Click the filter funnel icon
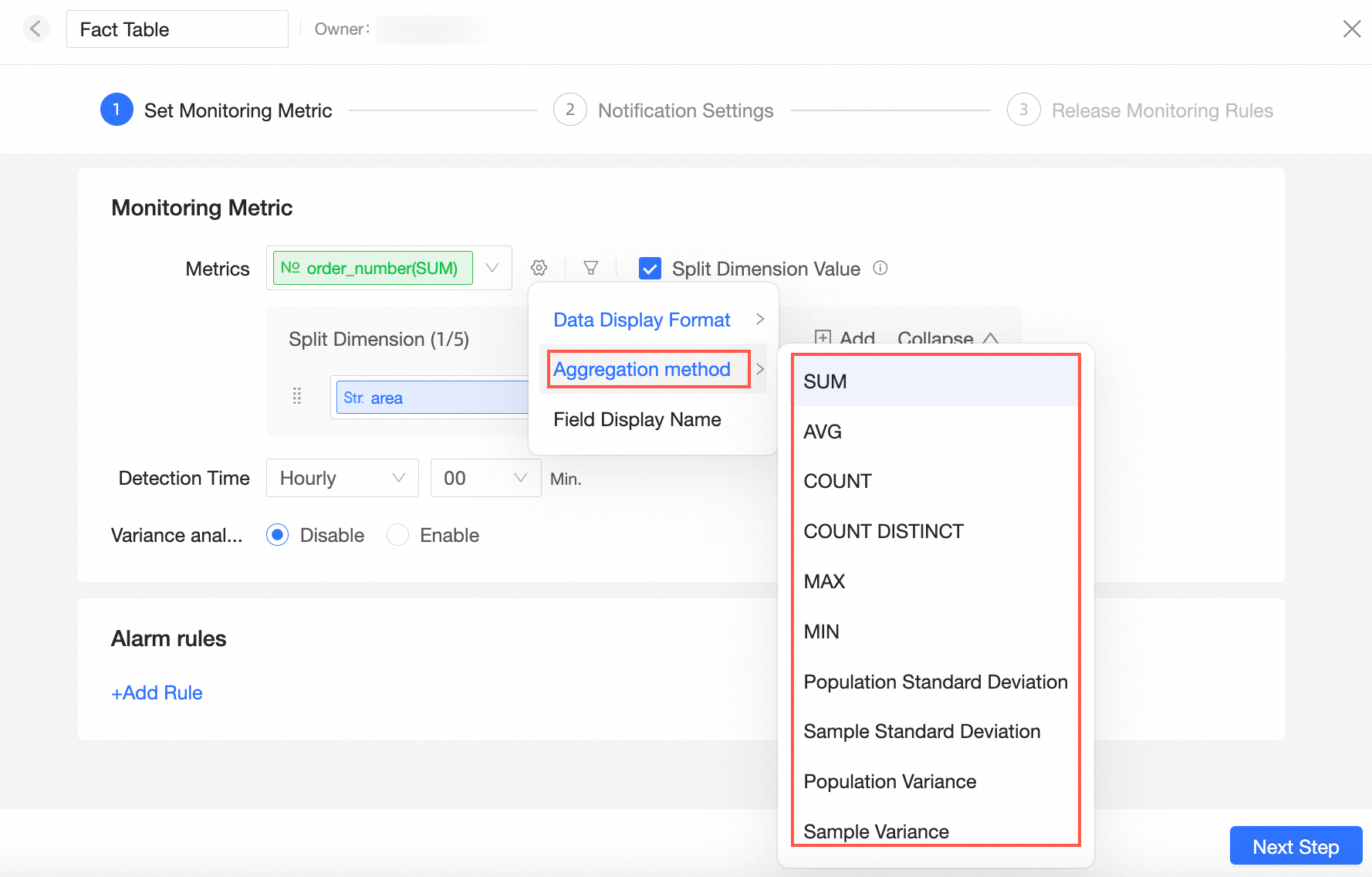Image resolution: width=1372 pixels, height=877 pixels. coord(591,268)
